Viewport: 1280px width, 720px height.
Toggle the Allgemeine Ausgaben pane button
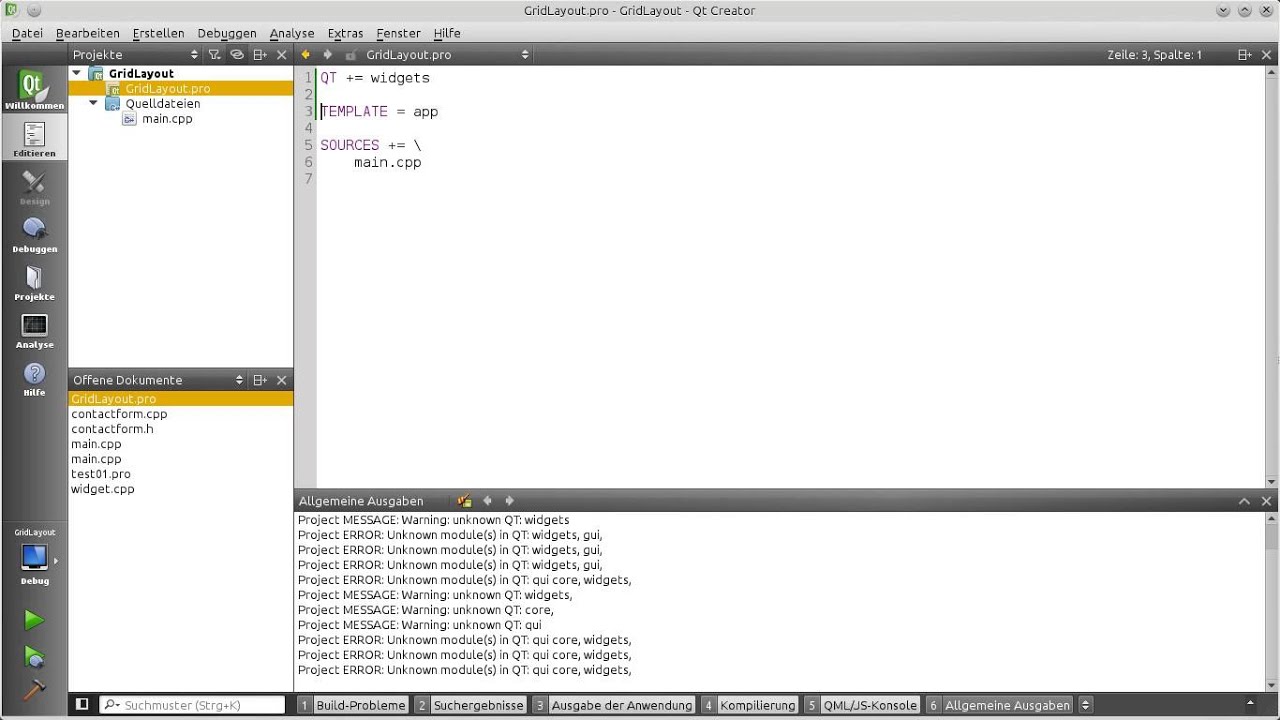click(999, 705)
